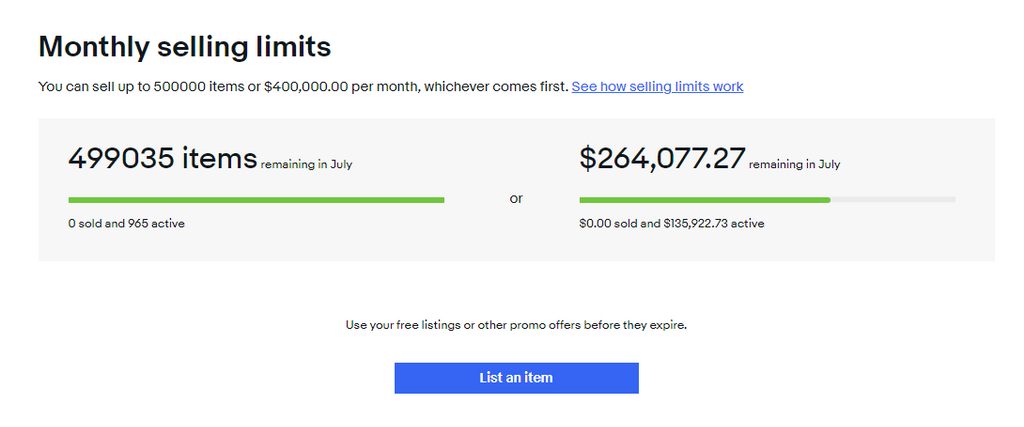Image resolution: width=1024 pixels, height=427 pixels.
Task: Click the $400,000.00 value in the description
Action: coord(306,86)
